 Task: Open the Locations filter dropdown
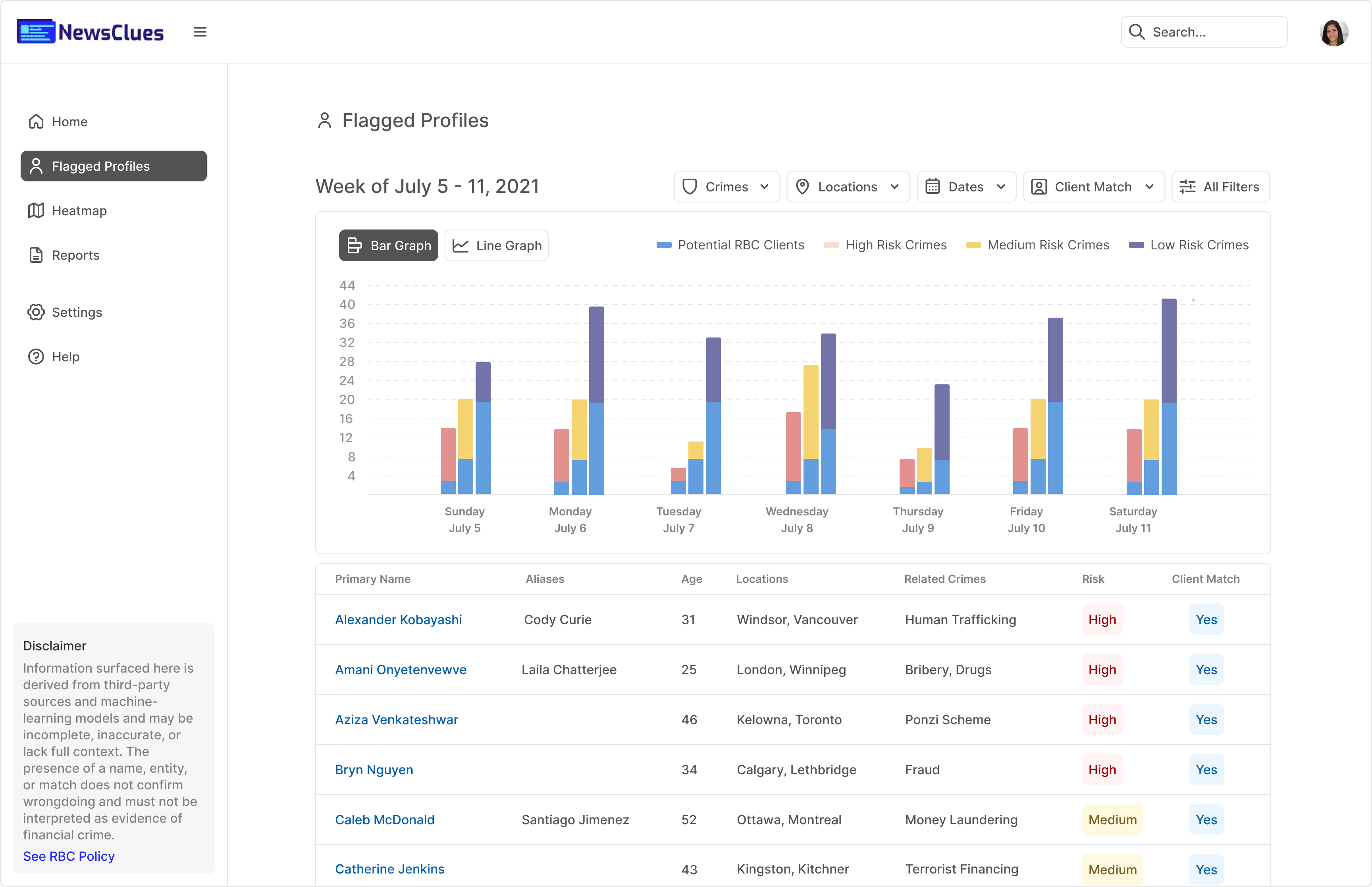[x=848, y=187]
